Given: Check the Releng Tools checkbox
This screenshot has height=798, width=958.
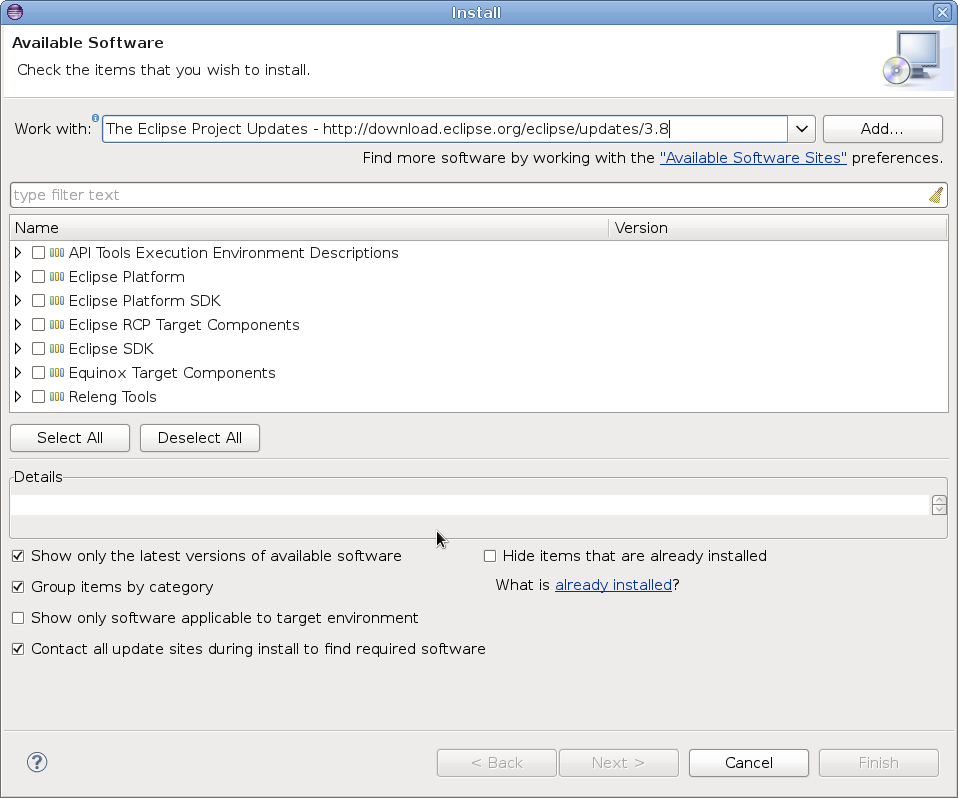Looking at the screenshot, I should pyautogui.click(x=38, y=397).
